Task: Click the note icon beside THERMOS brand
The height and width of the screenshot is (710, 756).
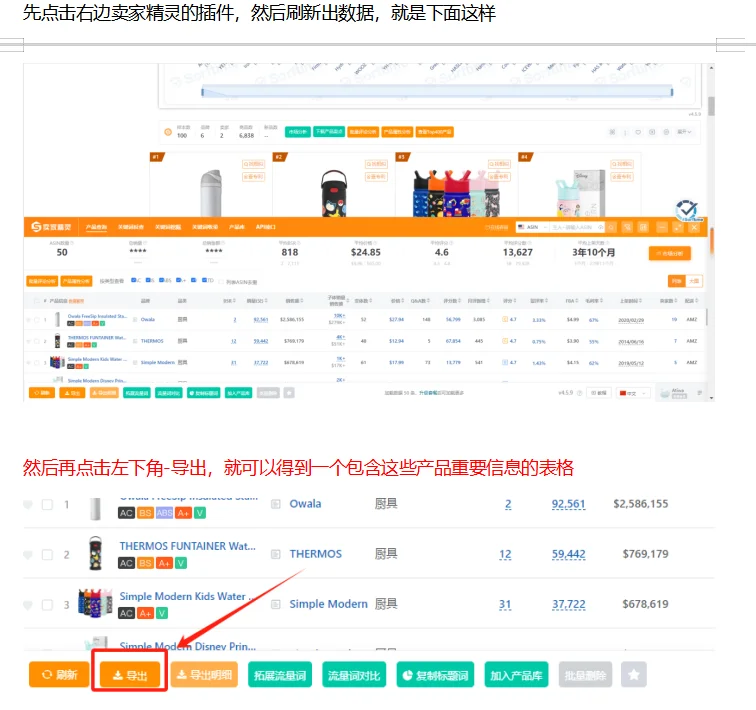Action: click(x=276, y=554)
